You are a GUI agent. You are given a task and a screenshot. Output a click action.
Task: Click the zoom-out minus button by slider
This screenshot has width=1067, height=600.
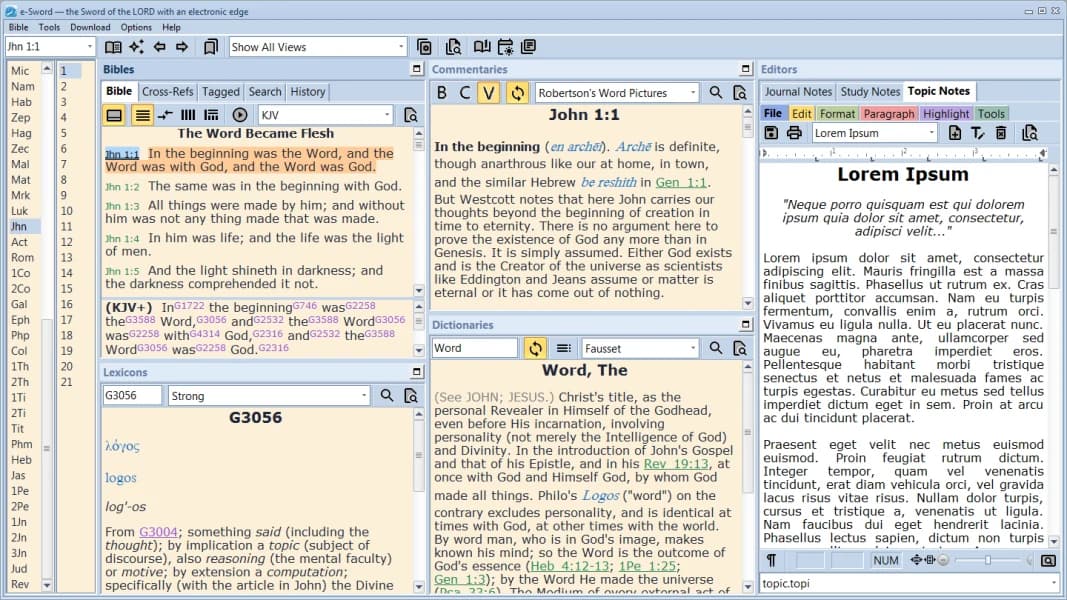[x=943, y=560]
